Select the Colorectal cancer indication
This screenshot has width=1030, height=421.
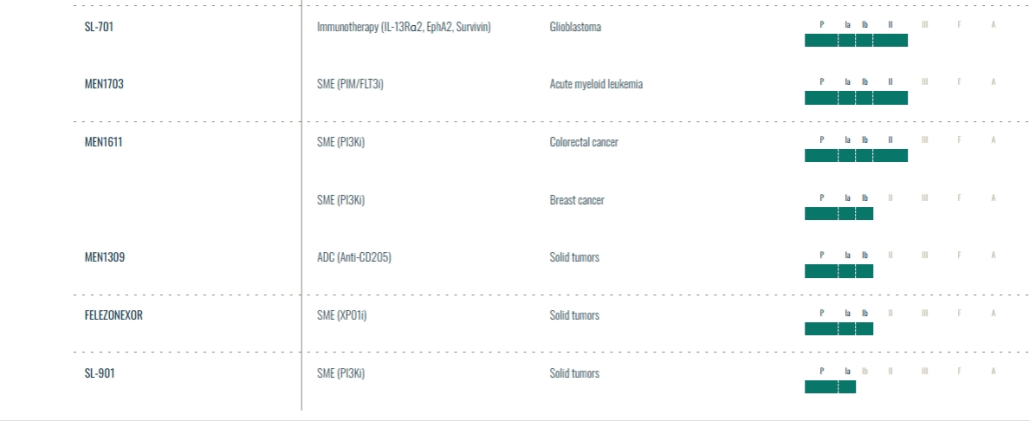click(584, 142)
